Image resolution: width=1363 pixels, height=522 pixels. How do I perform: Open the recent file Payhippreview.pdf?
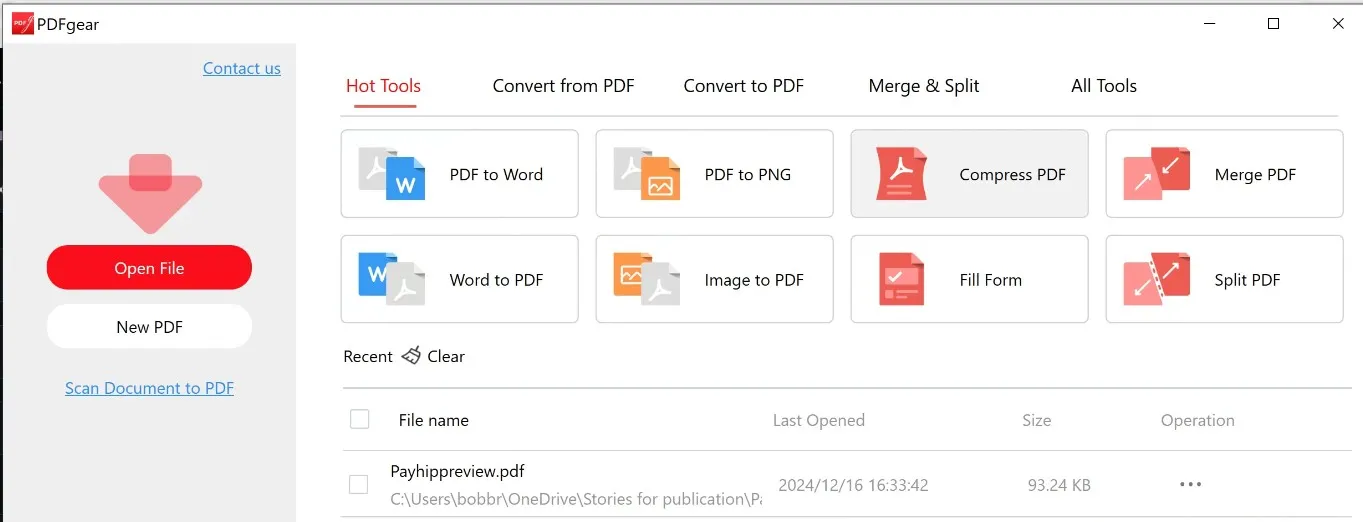[x=457, y=472]
